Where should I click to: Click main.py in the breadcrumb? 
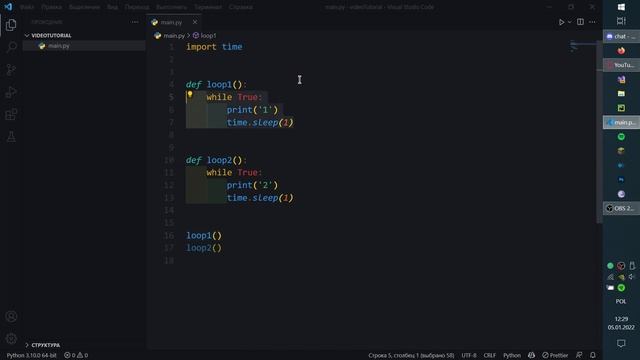coord(174,36)
